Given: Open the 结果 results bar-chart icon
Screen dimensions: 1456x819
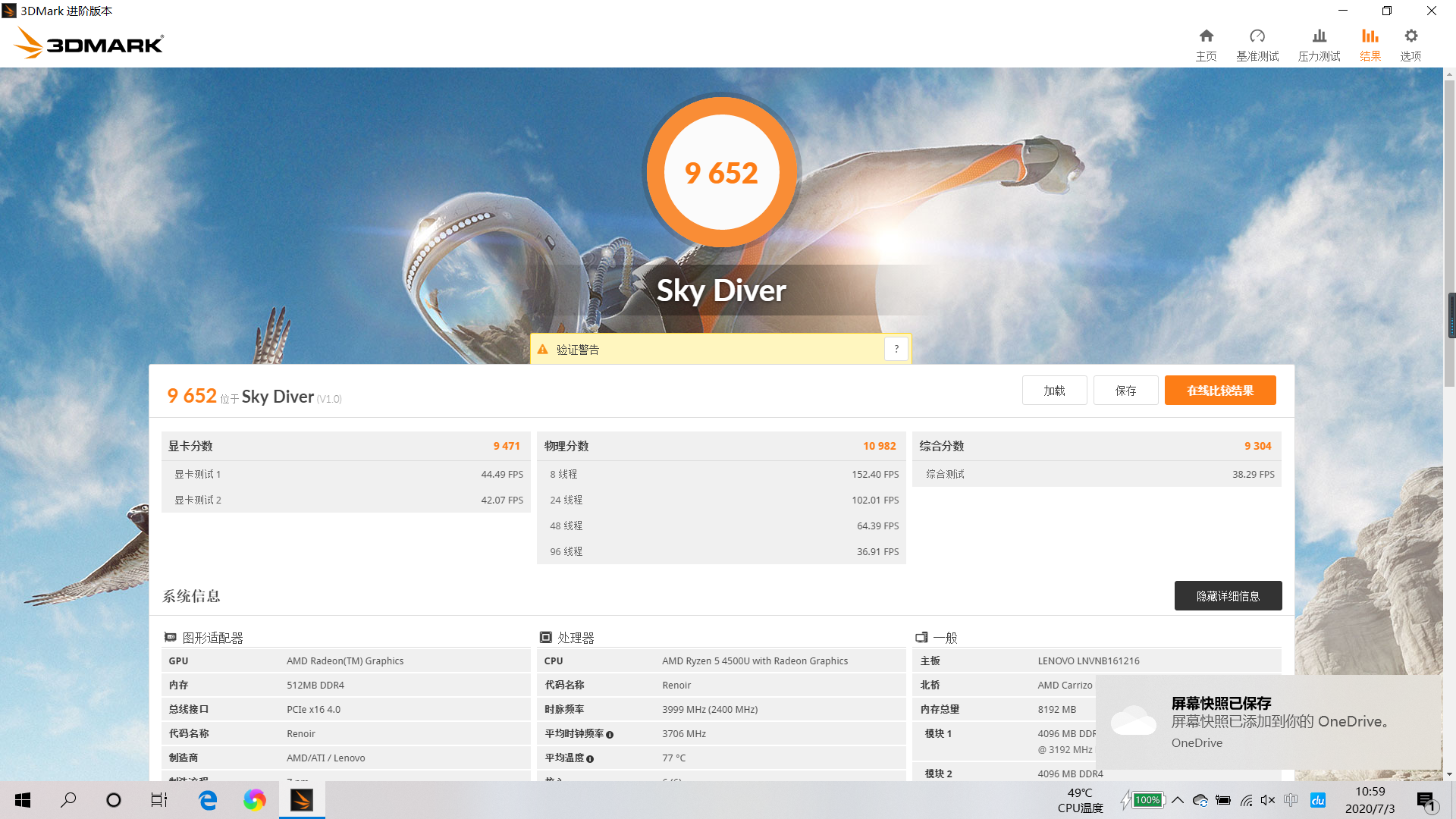Looking at the screenshot, I should point(1370,36).
